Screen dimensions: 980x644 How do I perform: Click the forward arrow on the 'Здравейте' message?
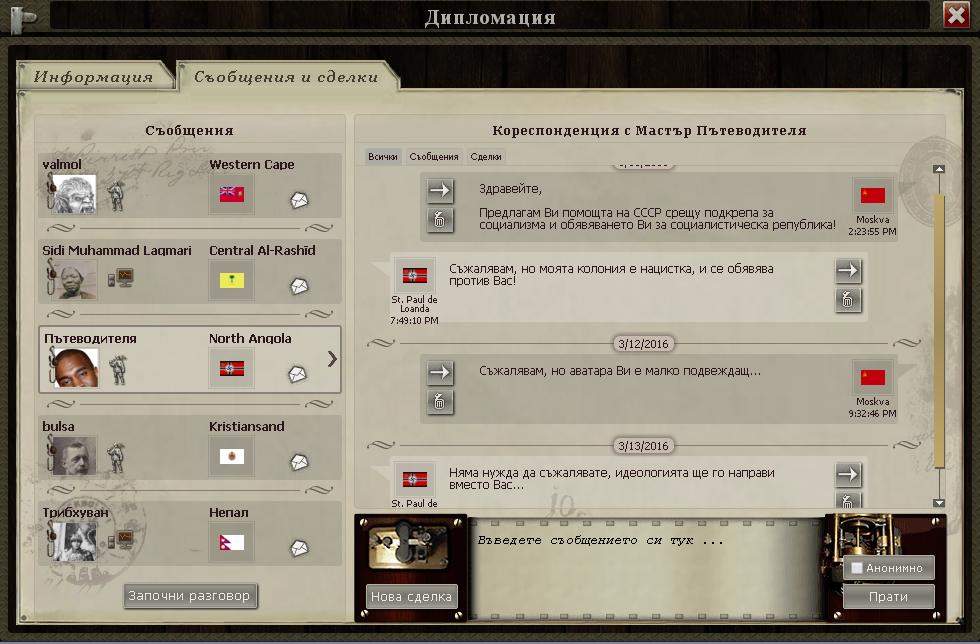pos(440,190)
